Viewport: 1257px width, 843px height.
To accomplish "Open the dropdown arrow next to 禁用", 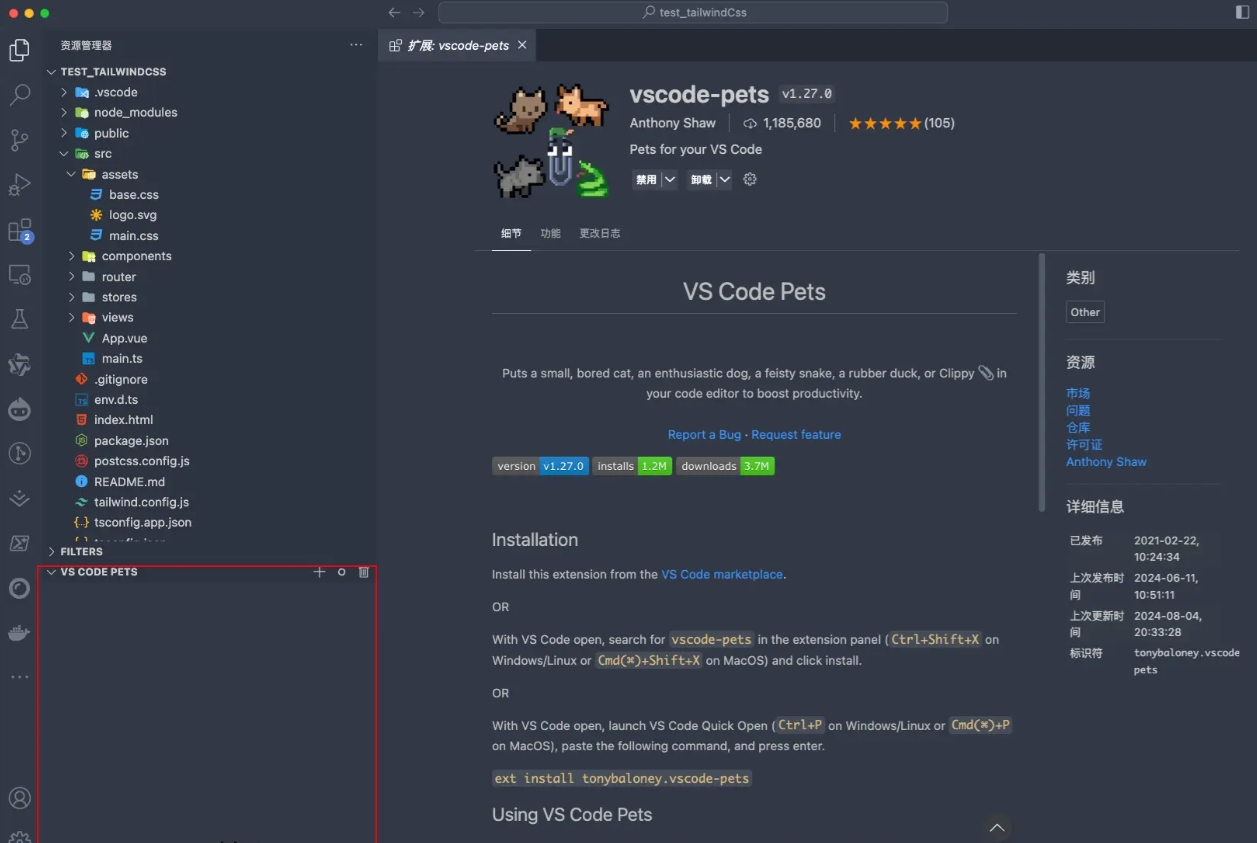I will [669, 180].
